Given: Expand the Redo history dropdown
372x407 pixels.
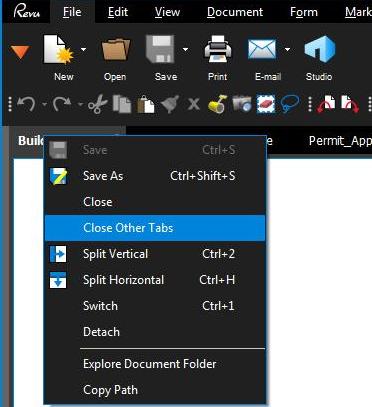Looking at the screenshot, I should point(80,104).
